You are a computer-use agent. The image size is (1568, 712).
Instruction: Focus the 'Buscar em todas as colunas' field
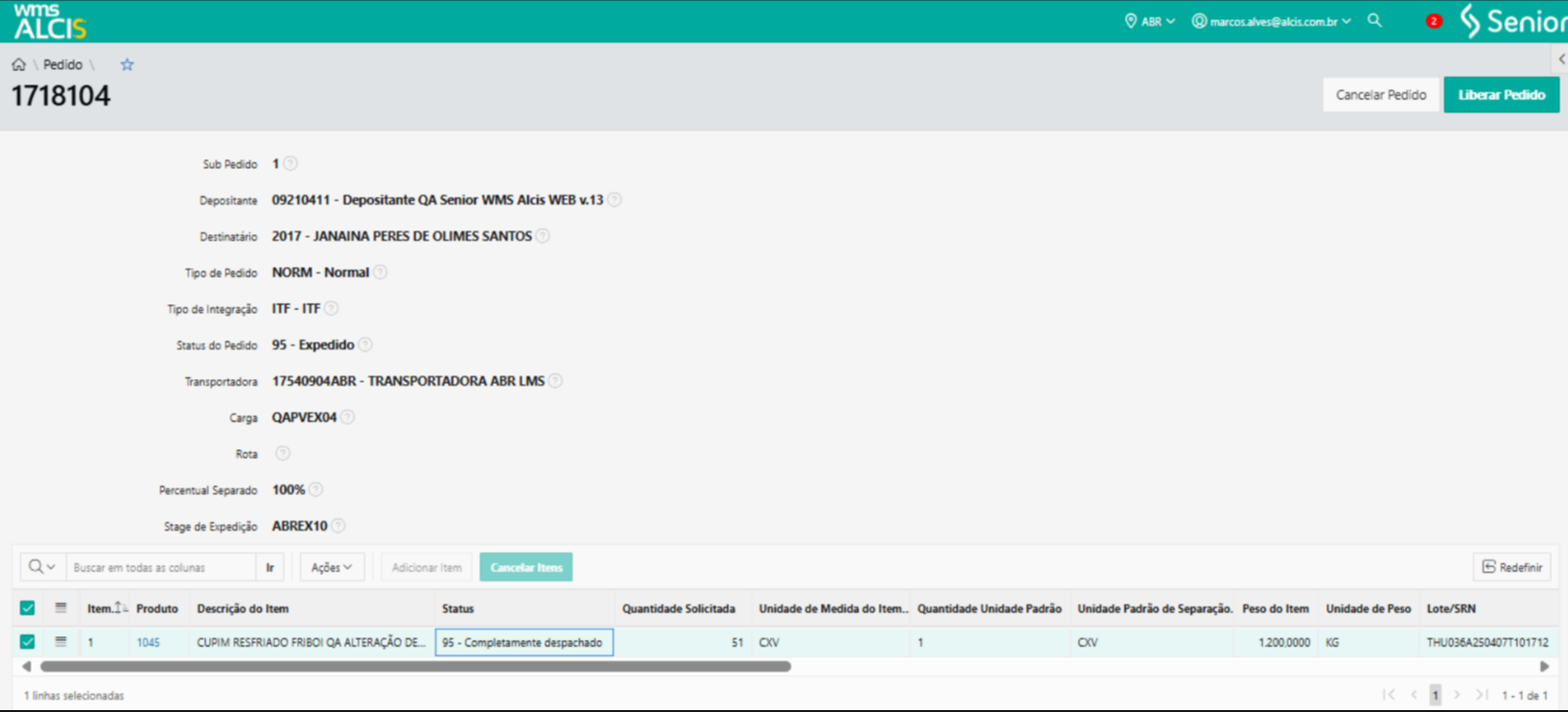tap(161, 567)
